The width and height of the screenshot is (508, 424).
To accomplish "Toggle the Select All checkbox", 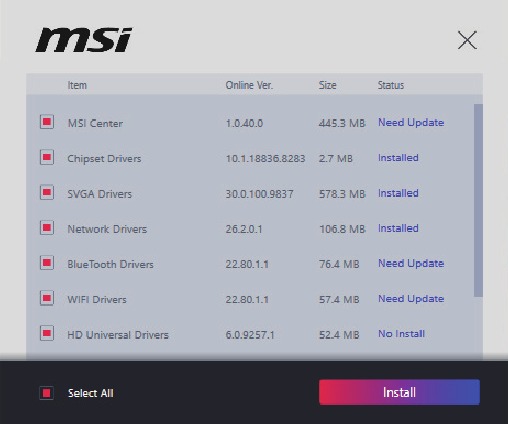I will [46, 393].
